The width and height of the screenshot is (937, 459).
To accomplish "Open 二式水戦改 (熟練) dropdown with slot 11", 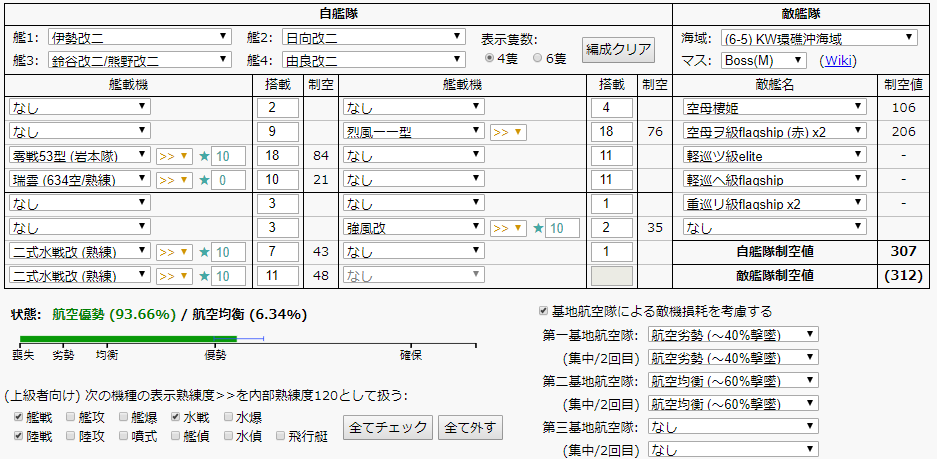I will click(80, 276).
